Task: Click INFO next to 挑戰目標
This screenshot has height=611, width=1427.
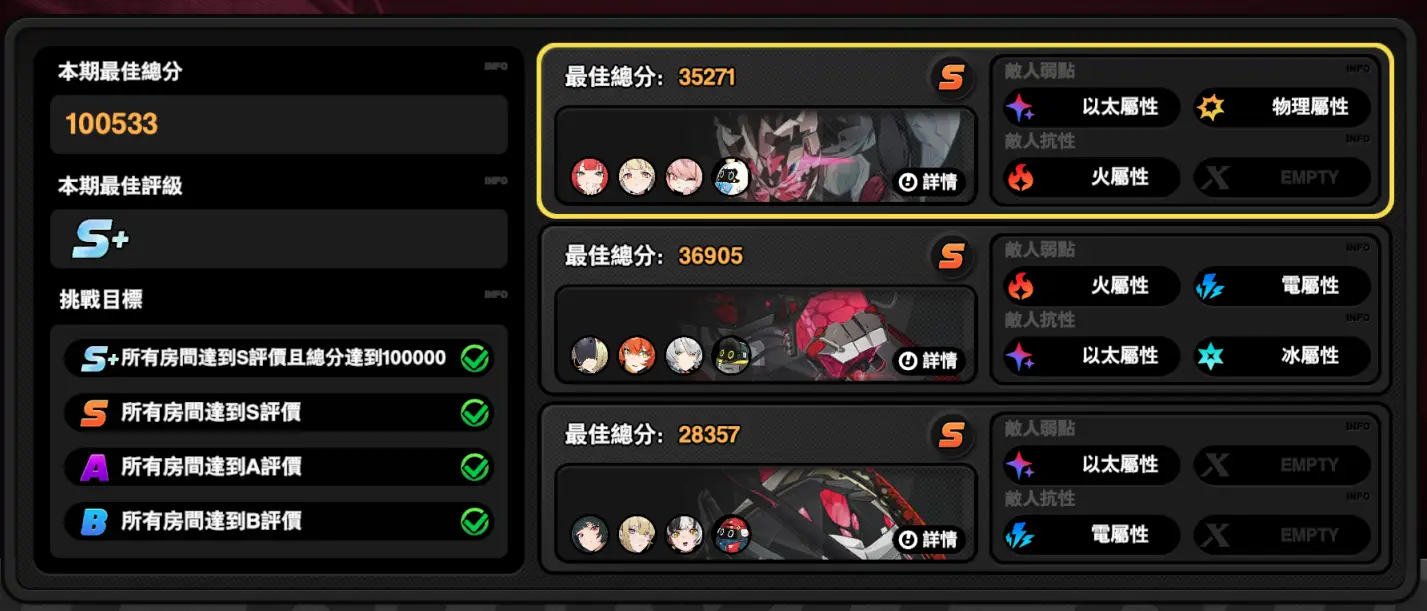Action: (496, 295)
